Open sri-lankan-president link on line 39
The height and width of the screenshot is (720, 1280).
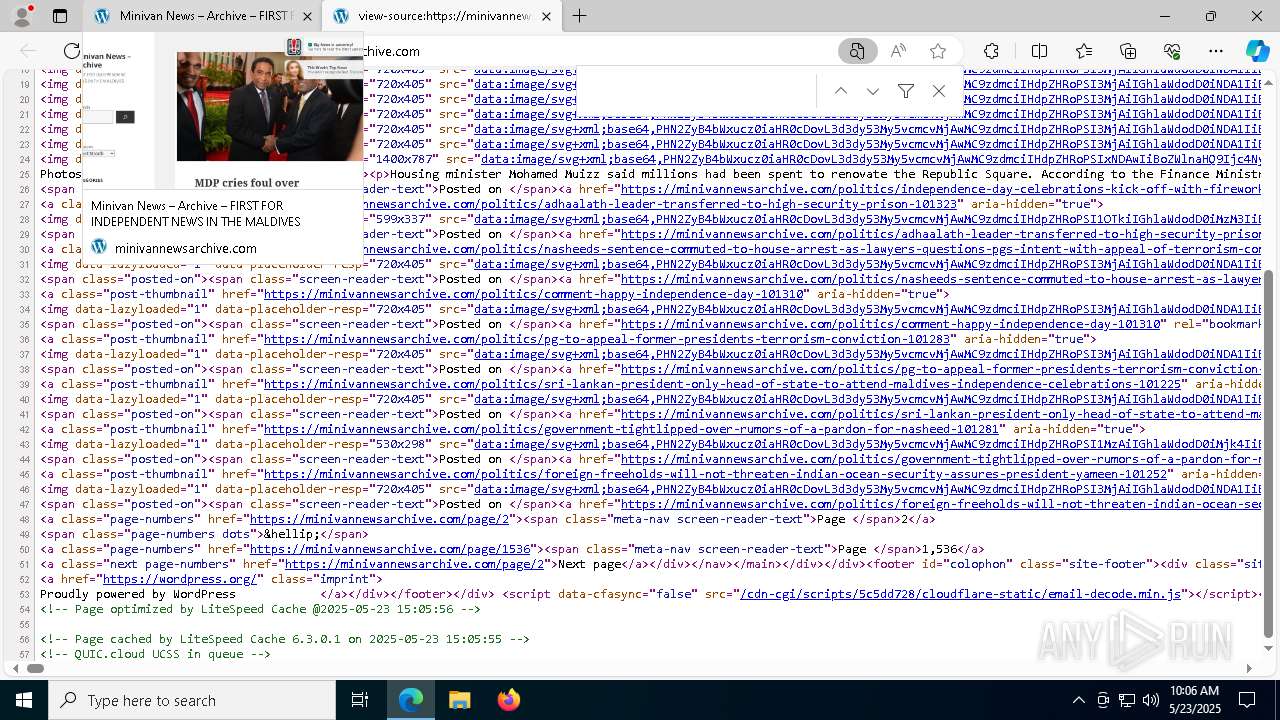pos(723,384)
